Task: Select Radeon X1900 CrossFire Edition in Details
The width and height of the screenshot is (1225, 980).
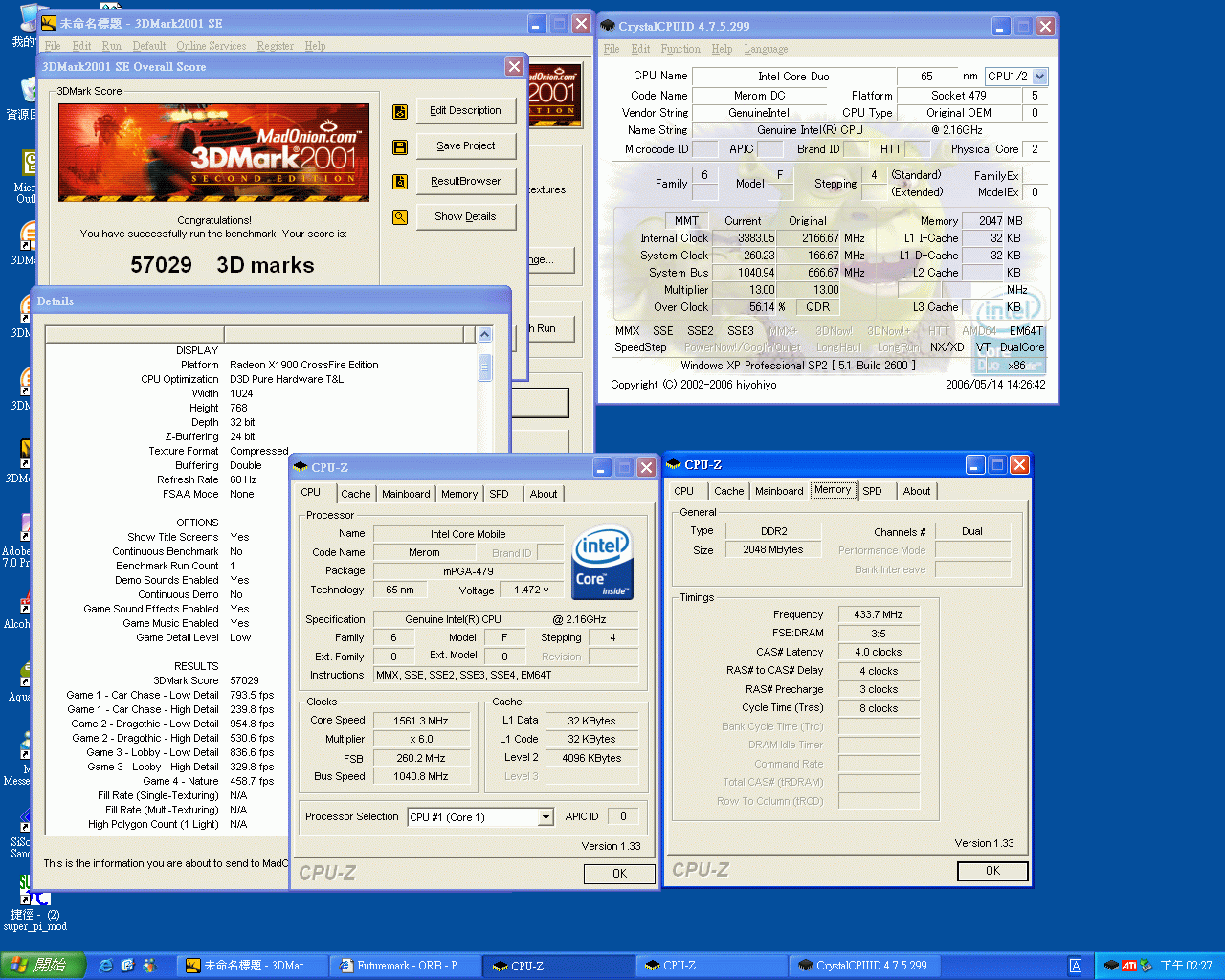Action: point(304,365)
